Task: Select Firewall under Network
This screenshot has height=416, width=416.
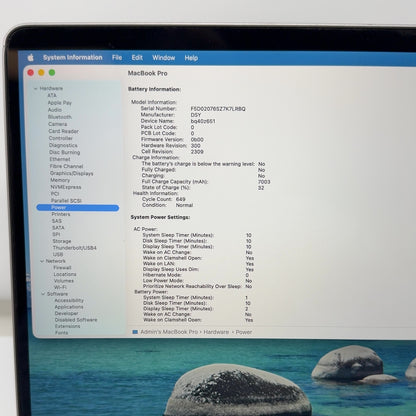Action: pos(62,268)
